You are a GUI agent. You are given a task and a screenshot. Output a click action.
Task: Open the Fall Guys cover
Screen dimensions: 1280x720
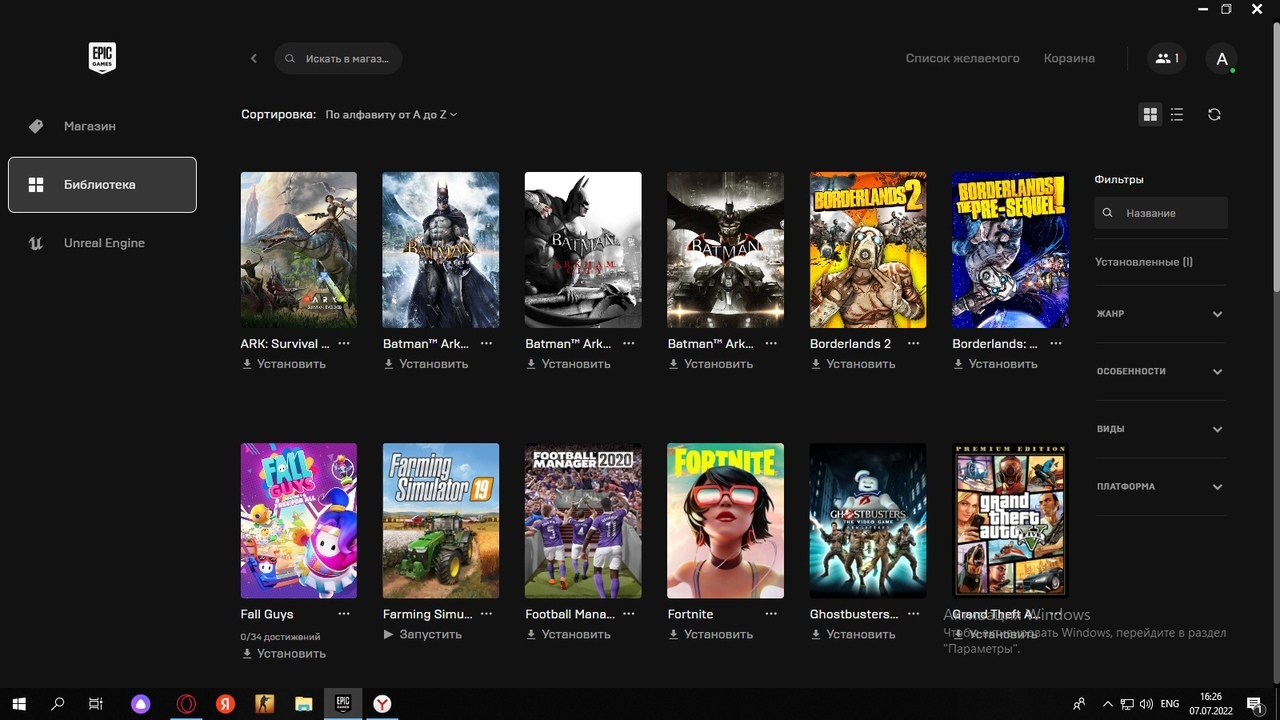point(299,520)
